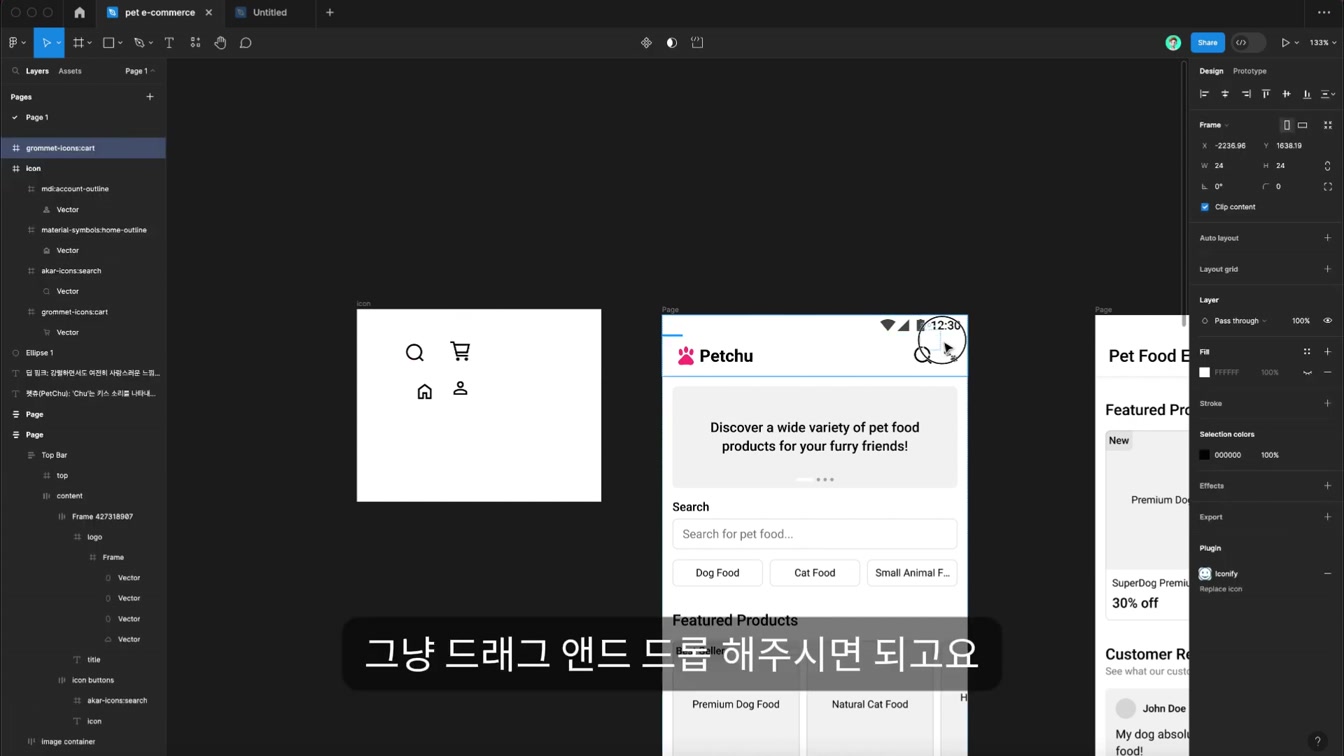Click resize to fit icon
The image size is (1344, 756).
coord(1328,125)
